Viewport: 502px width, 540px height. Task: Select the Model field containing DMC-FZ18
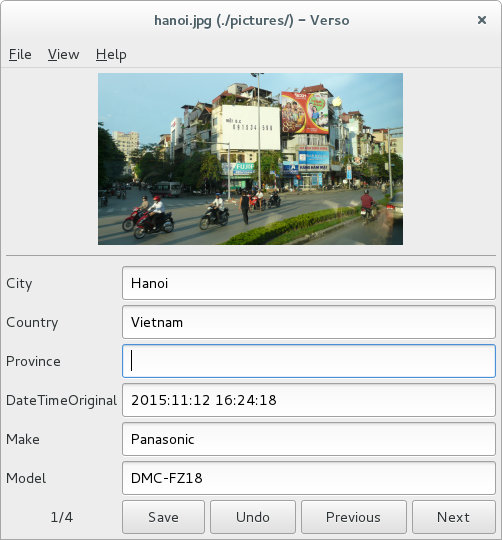tap(309, 478)
